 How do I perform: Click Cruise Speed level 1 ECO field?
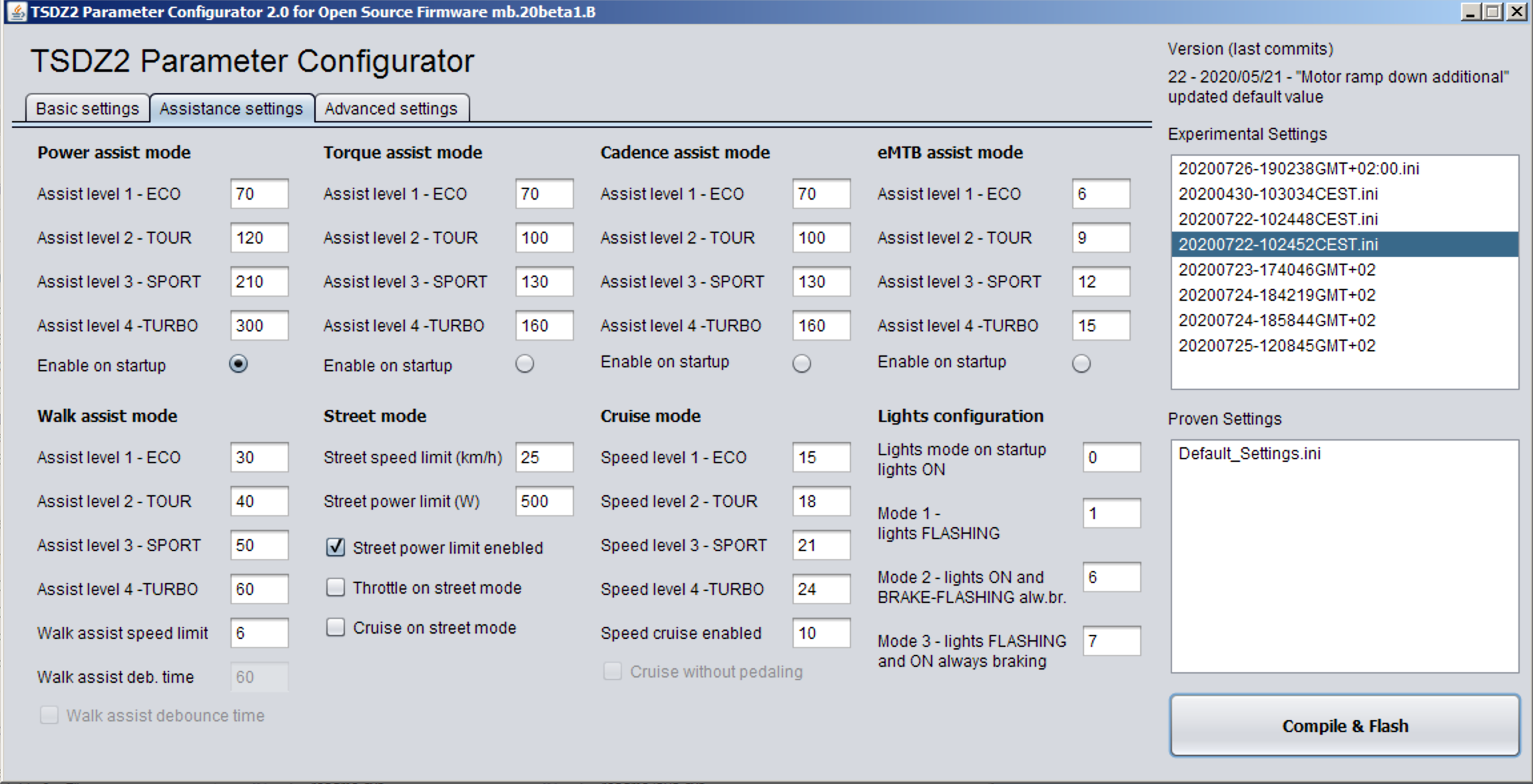pyautogui.click(x=822, y=457)
